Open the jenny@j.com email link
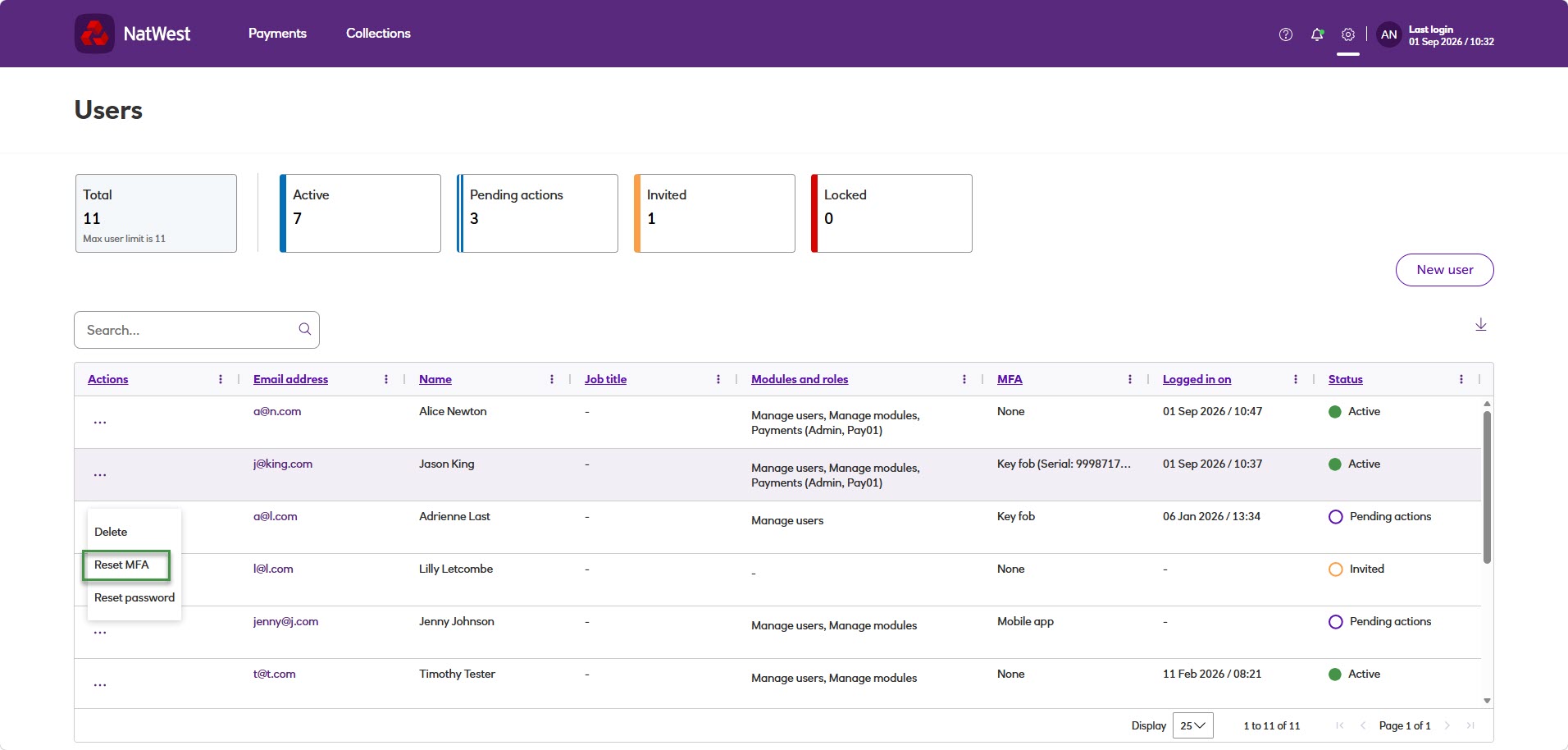Screen dimensions: 1568x750 (x=285, y=621)
